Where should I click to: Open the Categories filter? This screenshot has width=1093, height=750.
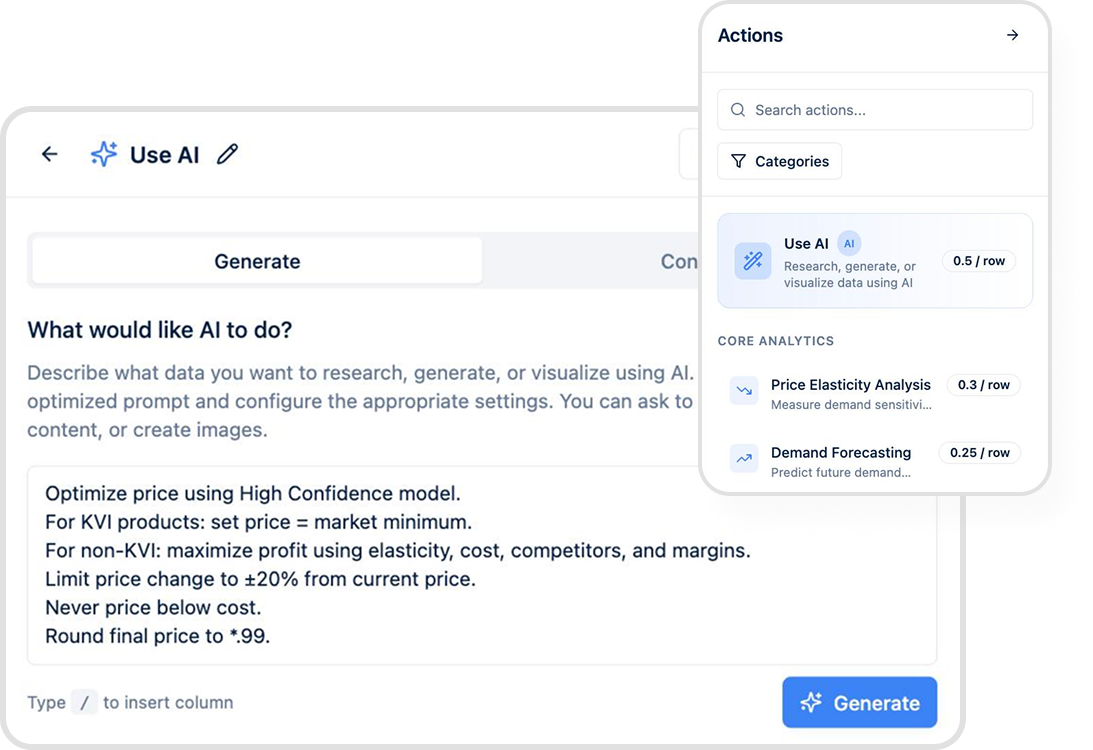coord(779,161)
